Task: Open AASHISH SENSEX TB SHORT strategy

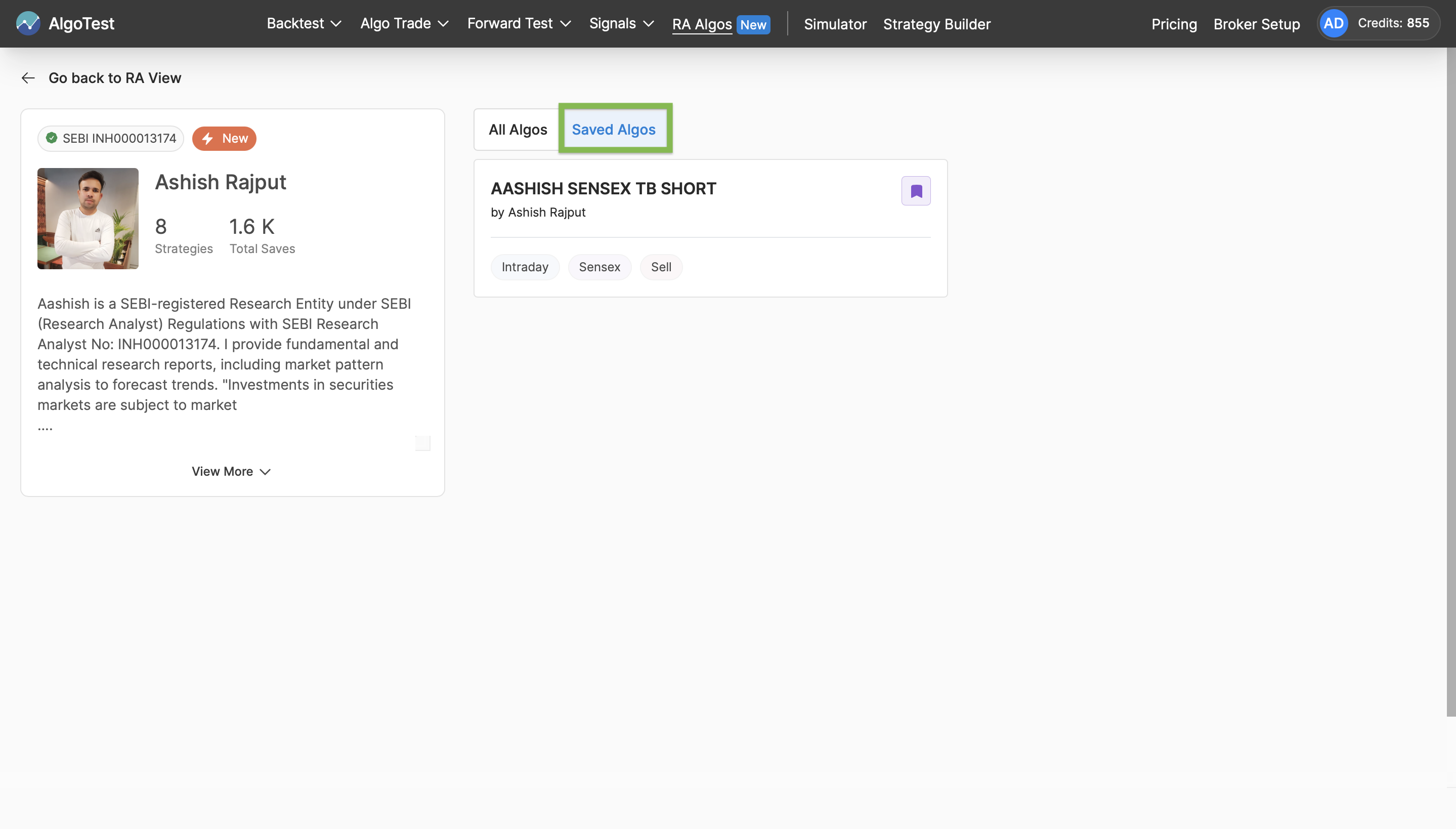Action: [x=603, y=188]
